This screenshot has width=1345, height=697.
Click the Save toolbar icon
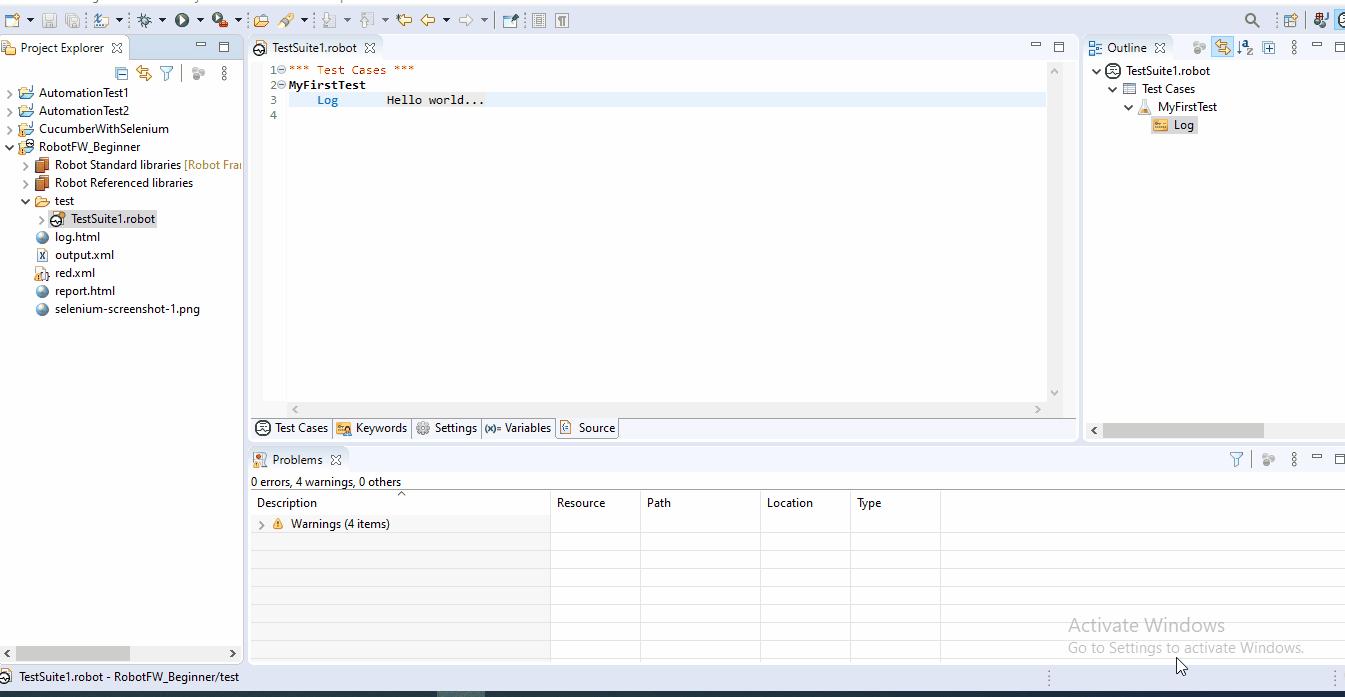pos(49,20)
